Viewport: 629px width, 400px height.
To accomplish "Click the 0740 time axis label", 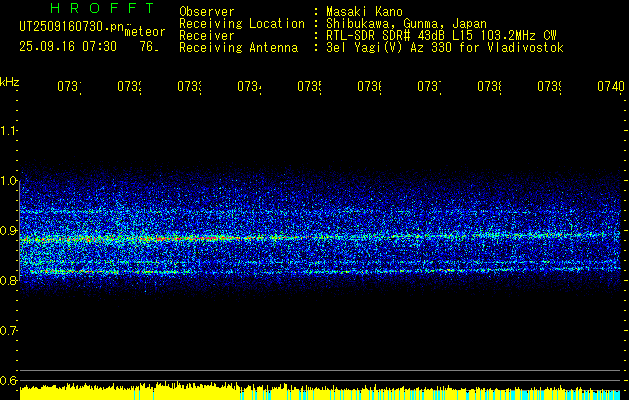I will [x=611, y=86].
